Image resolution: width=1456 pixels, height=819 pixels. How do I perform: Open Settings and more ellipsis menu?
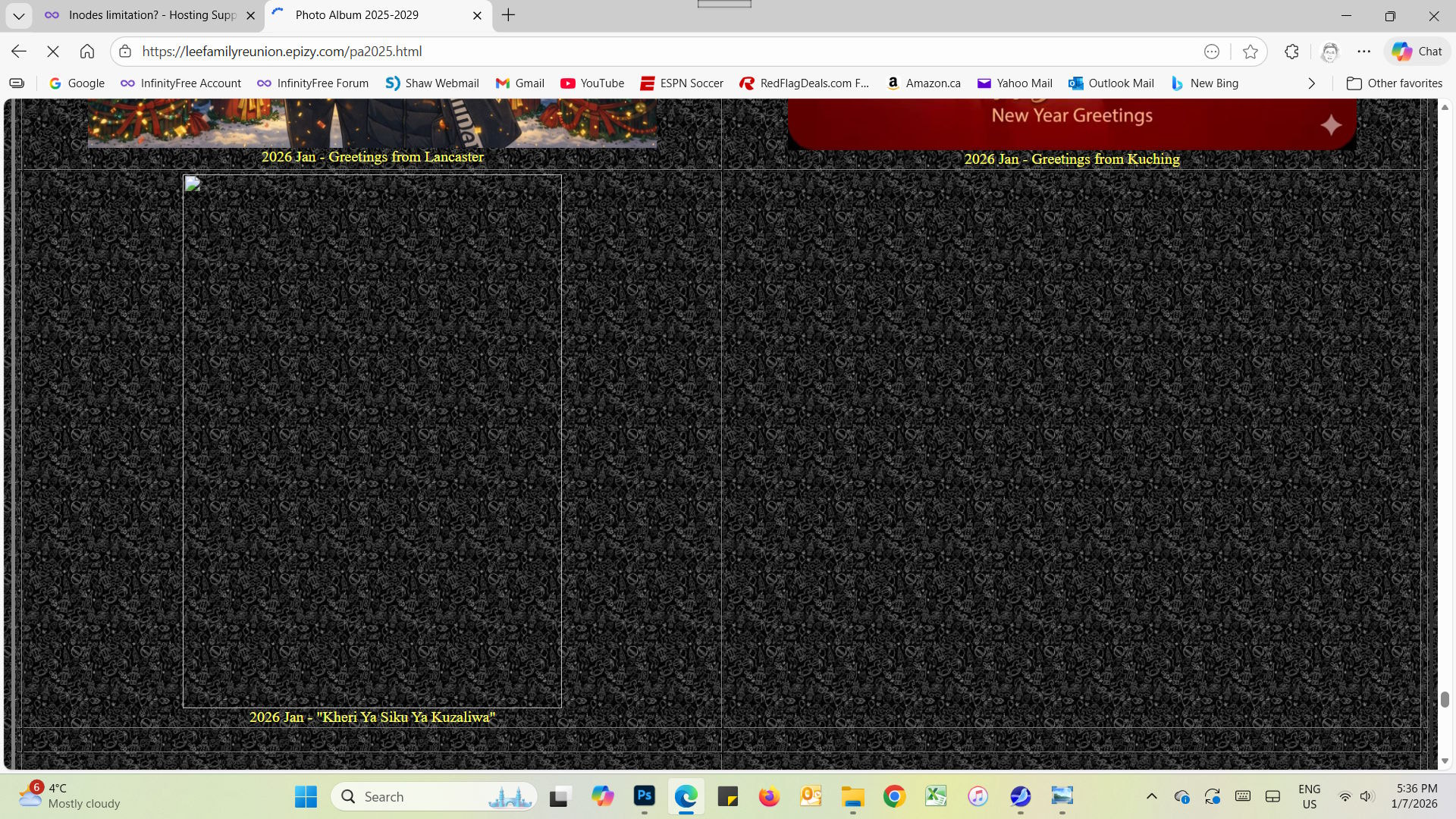[x=1364, y=52]
